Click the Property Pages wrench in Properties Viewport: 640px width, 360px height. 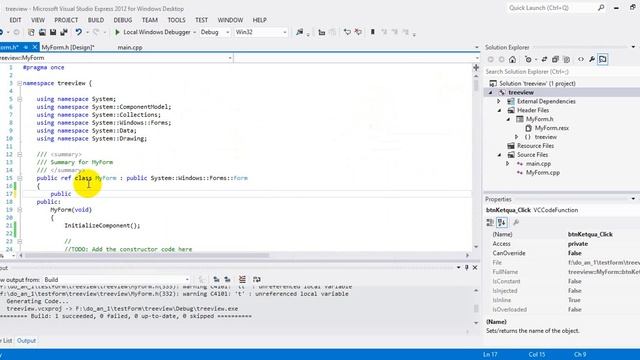coord(516,222)
